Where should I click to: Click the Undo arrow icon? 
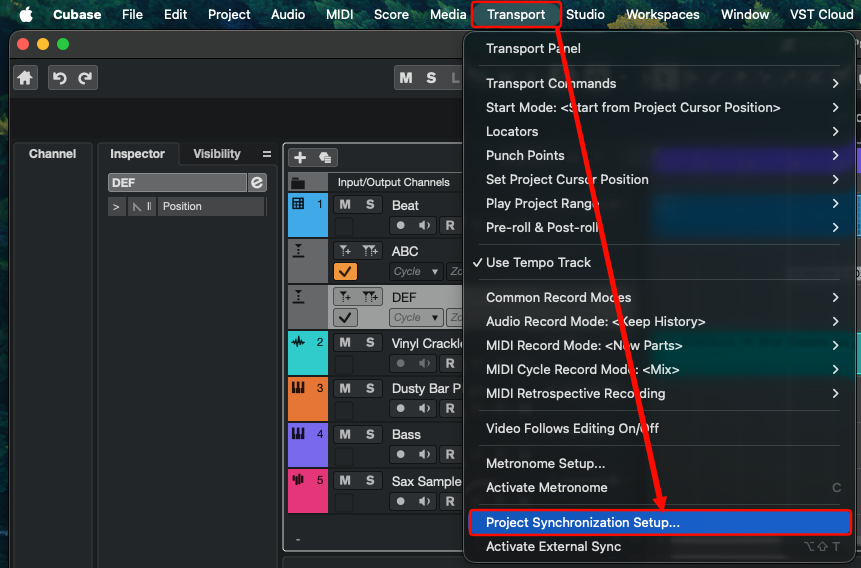[x=60, y=78]
